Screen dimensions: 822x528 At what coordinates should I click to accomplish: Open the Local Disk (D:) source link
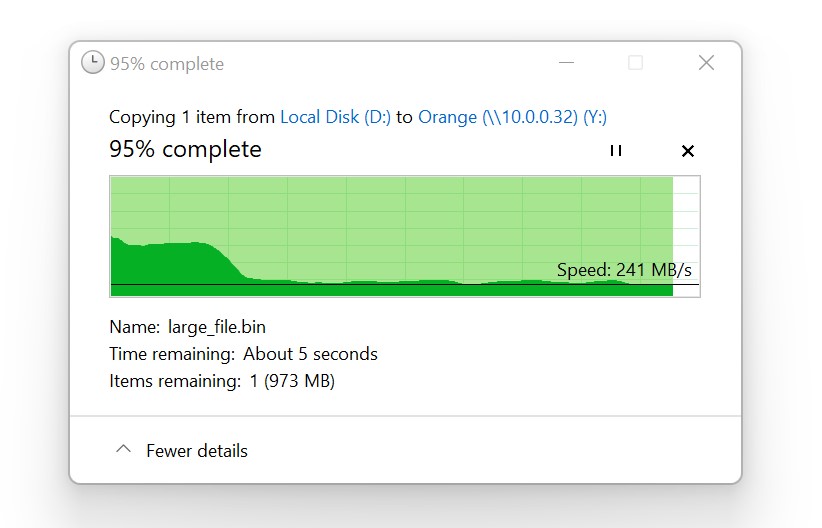coord(335,117)
